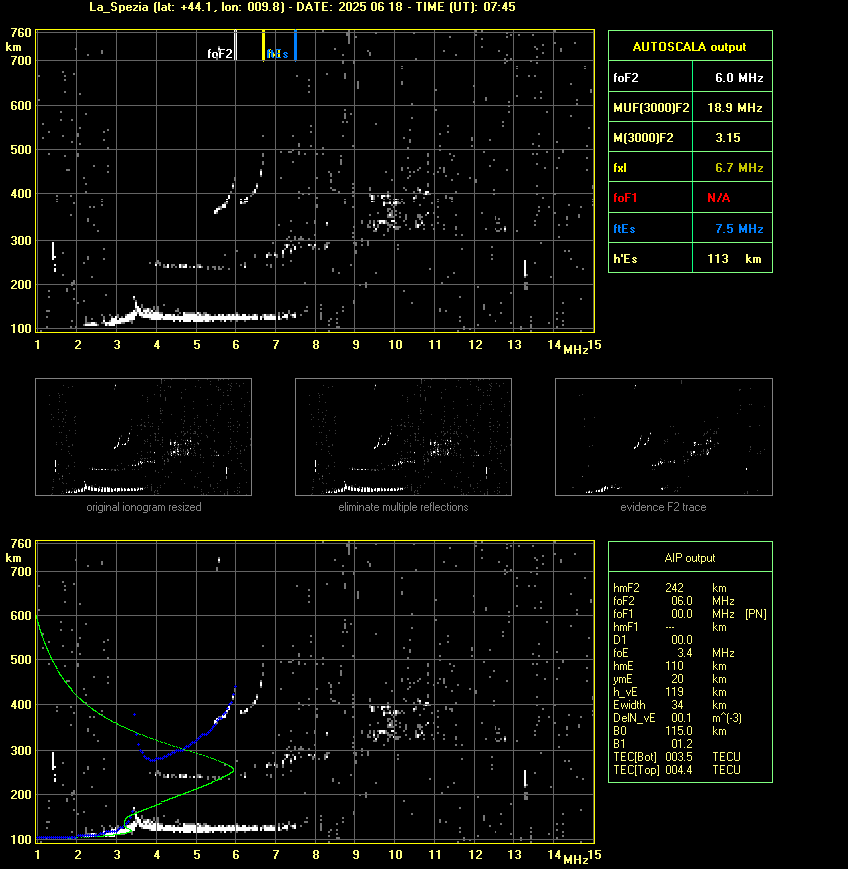Click the blue ftEs marker line on top ionogram

(295, 45)
